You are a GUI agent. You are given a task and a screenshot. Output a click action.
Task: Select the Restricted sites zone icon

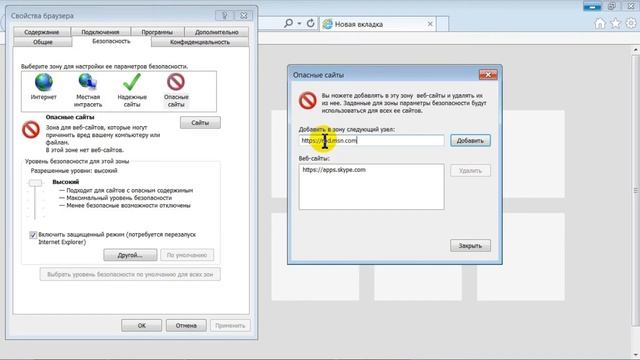click(176, 82)
